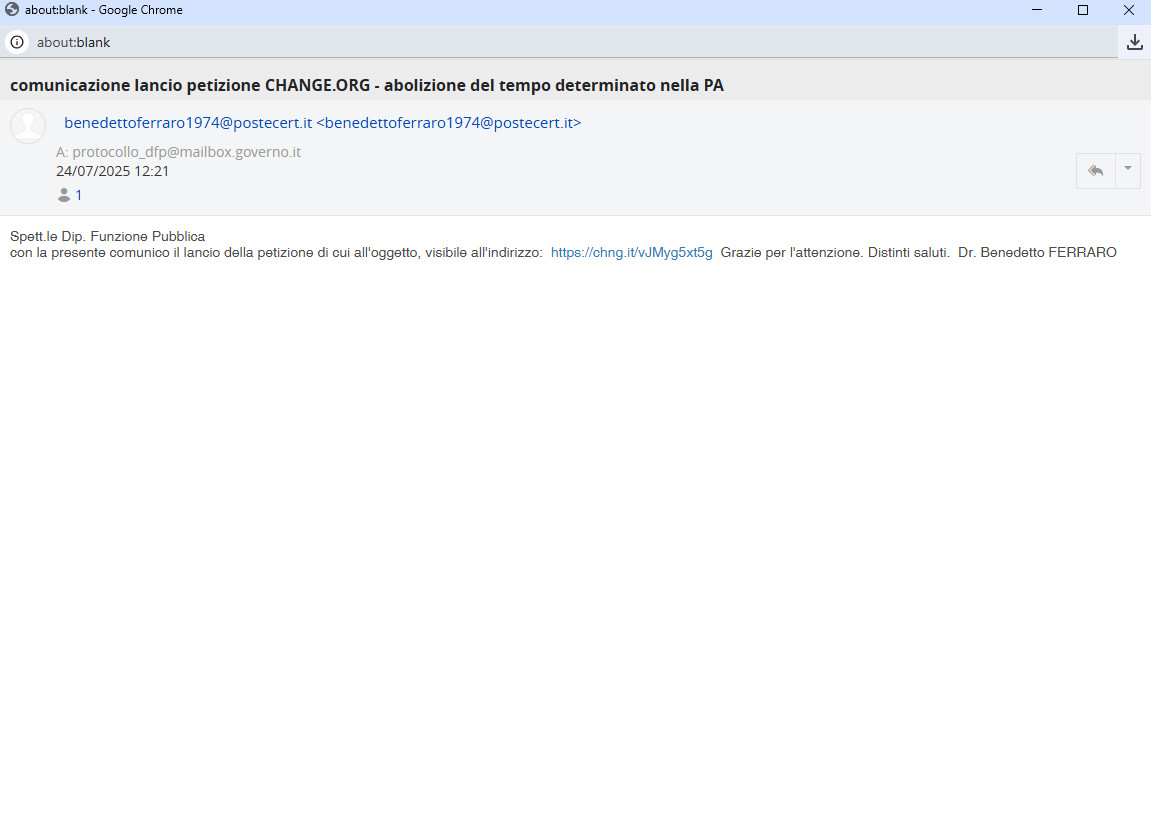Click the reply arrow button
This screenshot has height=827, width=1151.
1095,171
